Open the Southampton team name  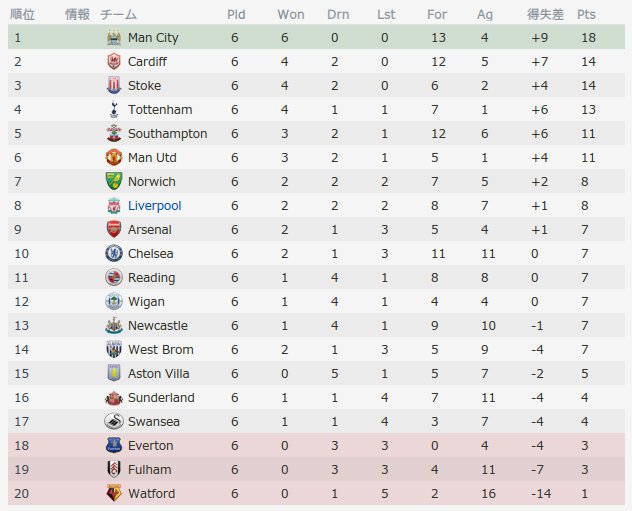[x=168, y=134]
